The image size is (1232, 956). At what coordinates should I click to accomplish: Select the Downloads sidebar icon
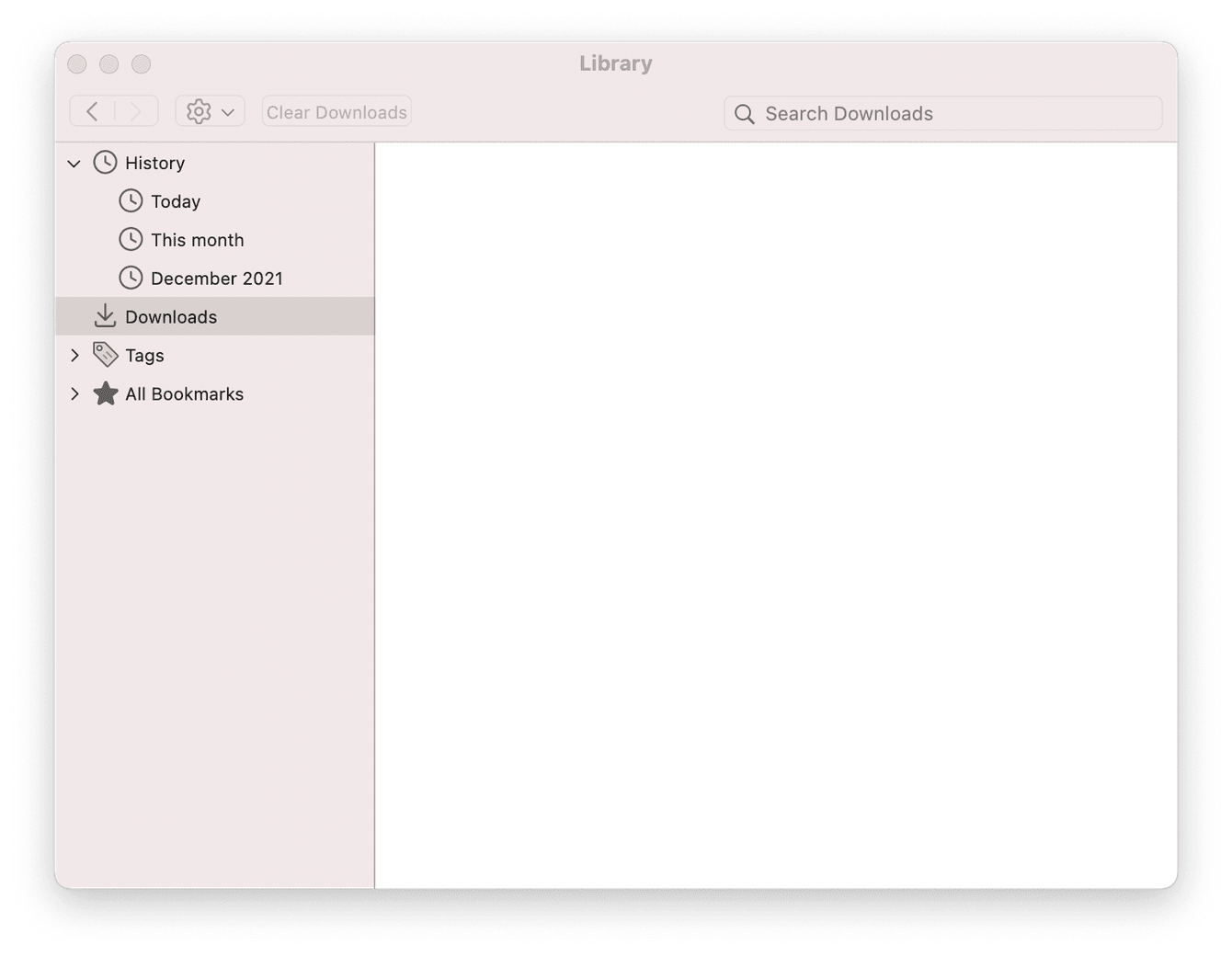pos(105,316)
